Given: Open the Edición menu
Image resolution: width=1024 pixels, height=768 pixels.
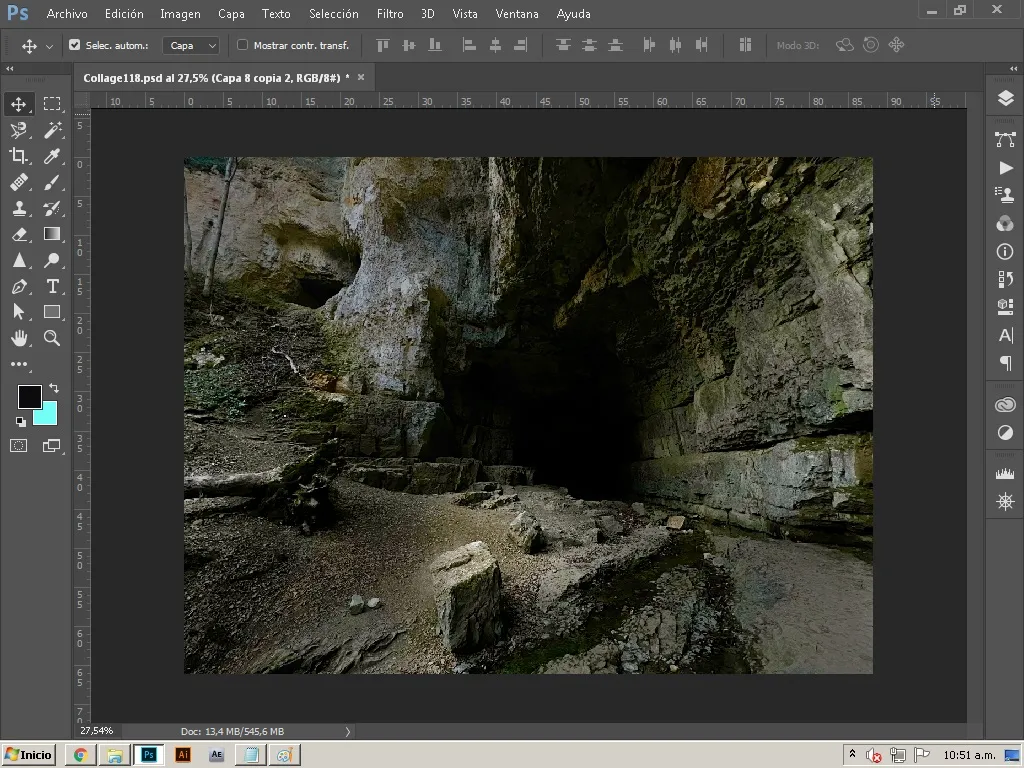Looking at the screenshot, I should click(x=124, y=14).
